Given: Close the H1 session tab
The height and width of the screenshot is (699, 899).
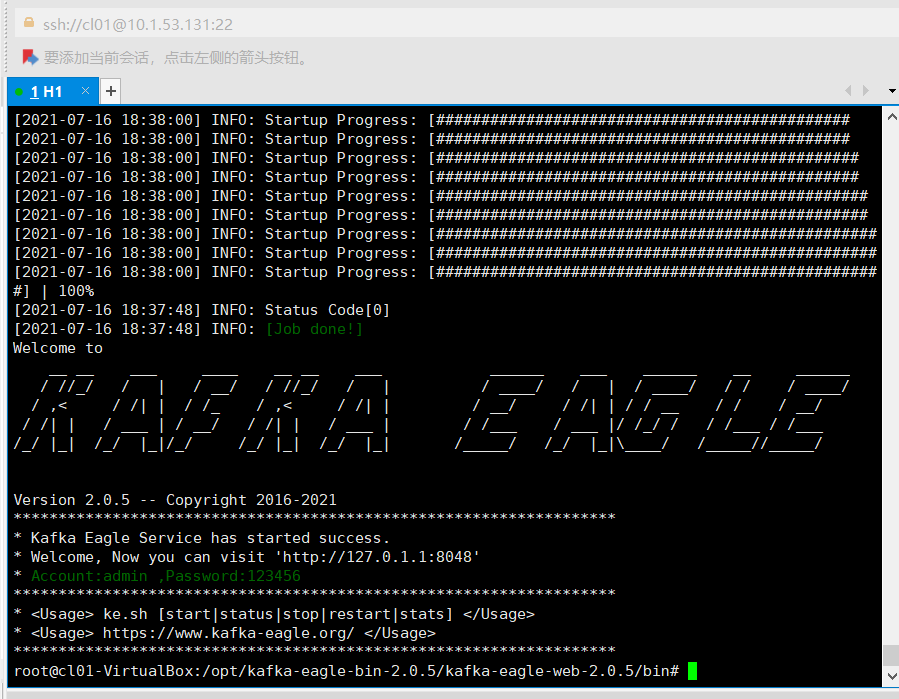Looking at the screenshot, I should (85, 91).
